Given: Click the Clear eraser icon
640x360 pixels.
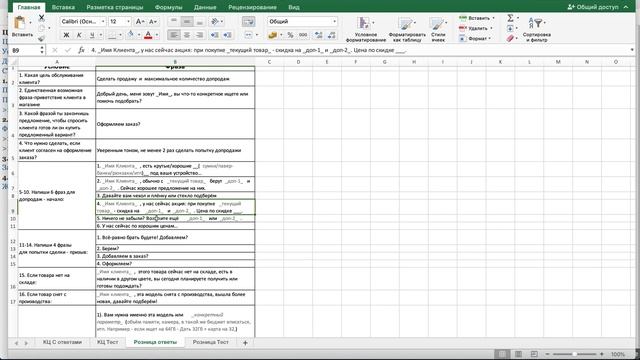Looking at the screenshot, I should pos(510,38).
